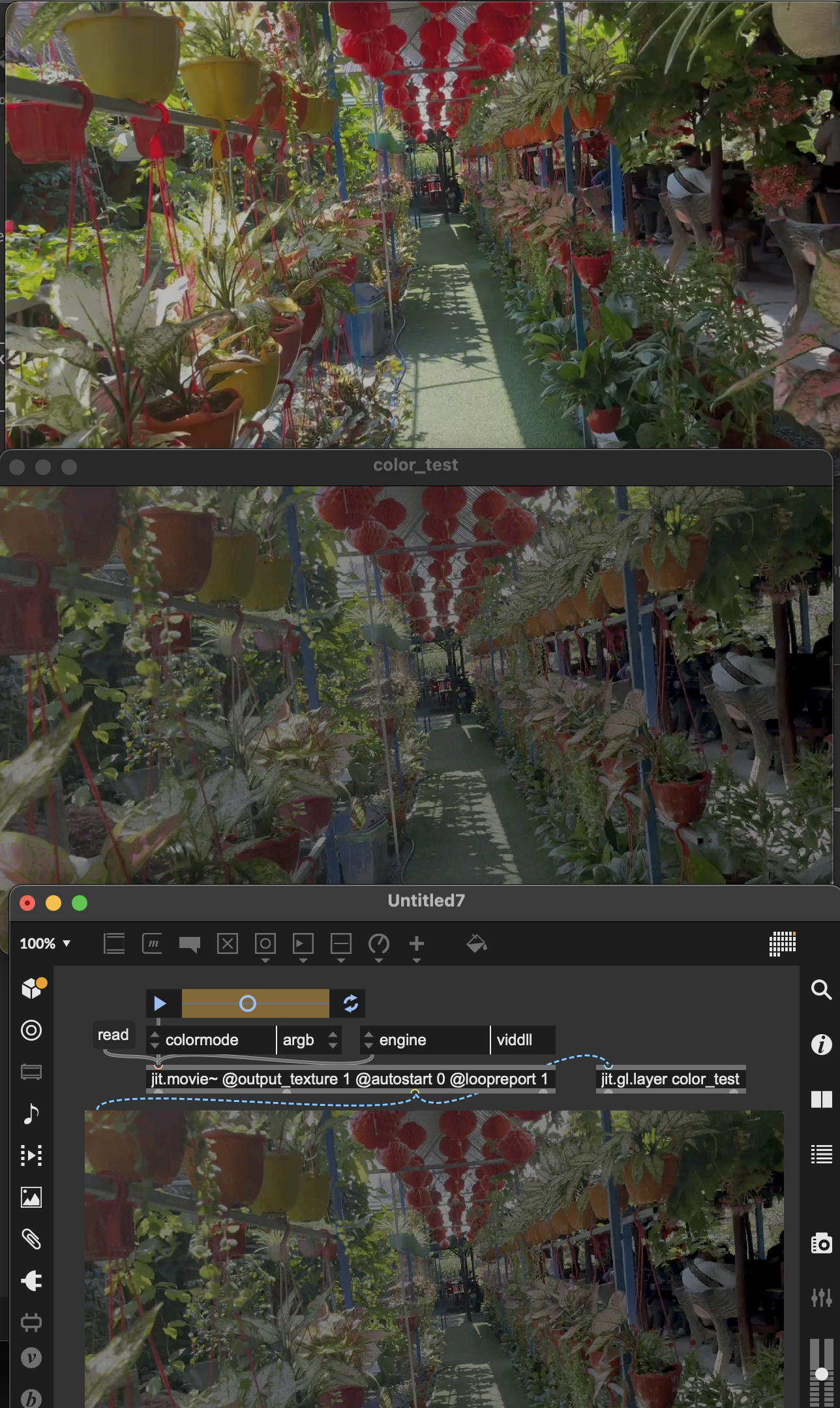Screen dimensions: 840x1408
Task: Toggle the patcher grid icon in toolbar
Action: click(782, 943)
